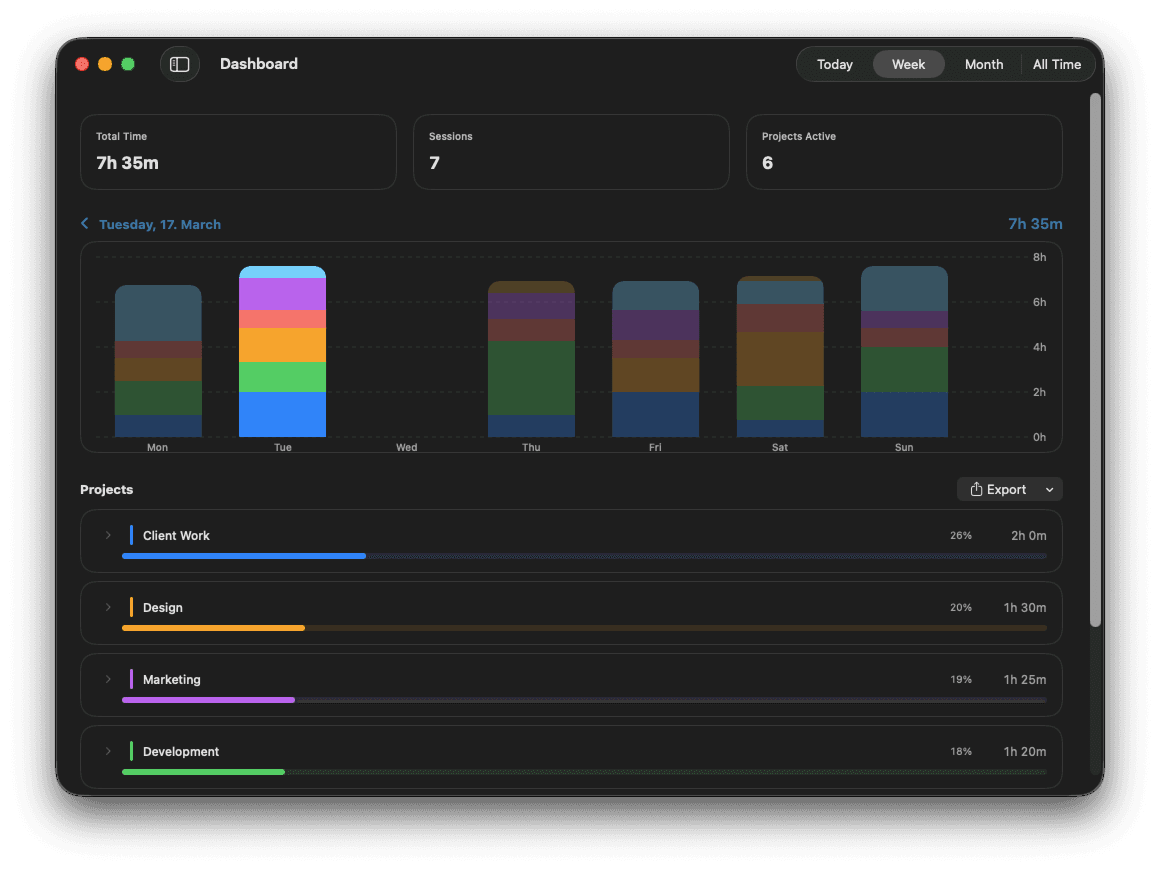
Task: Click the orange Design color marker
Action: point(131,608)
